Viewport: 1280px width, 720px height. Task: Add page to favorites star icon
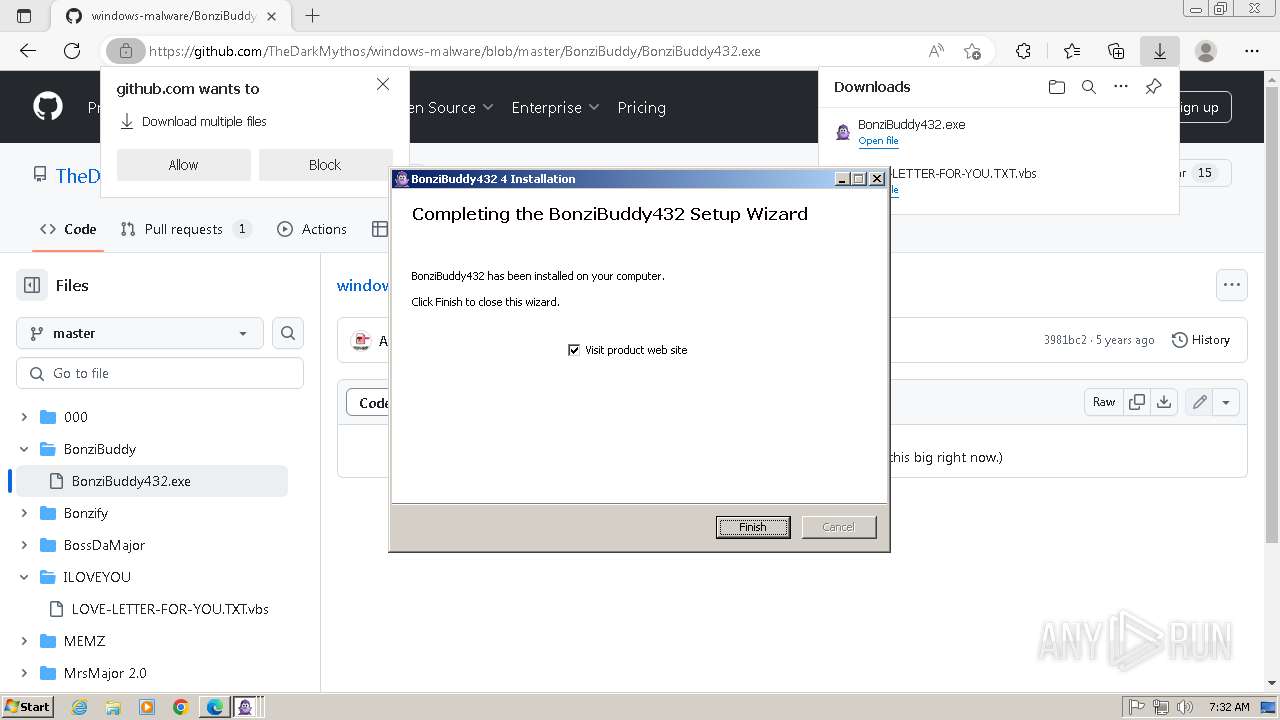[x=972, y=51]
